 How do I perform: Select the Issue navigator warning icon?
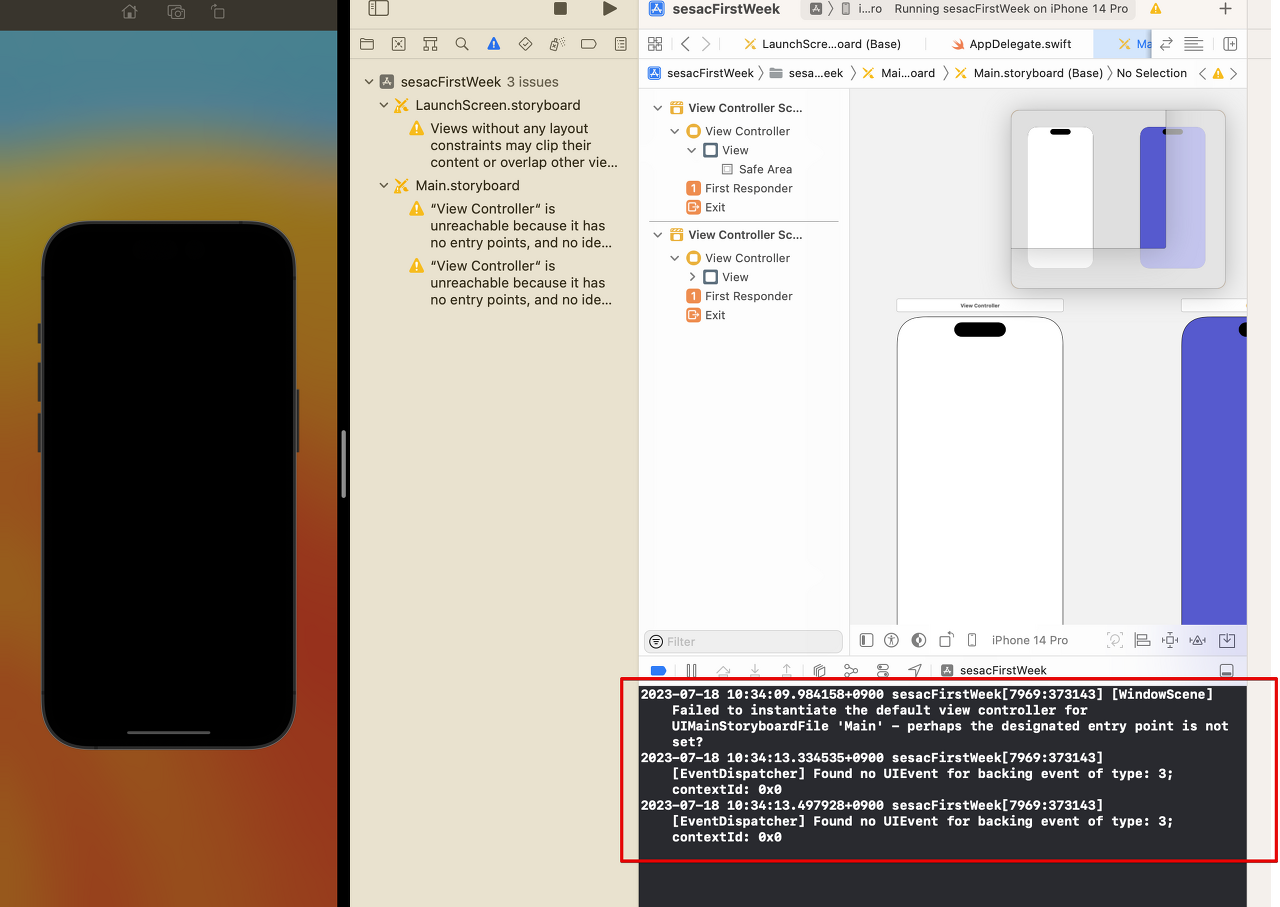493,44
